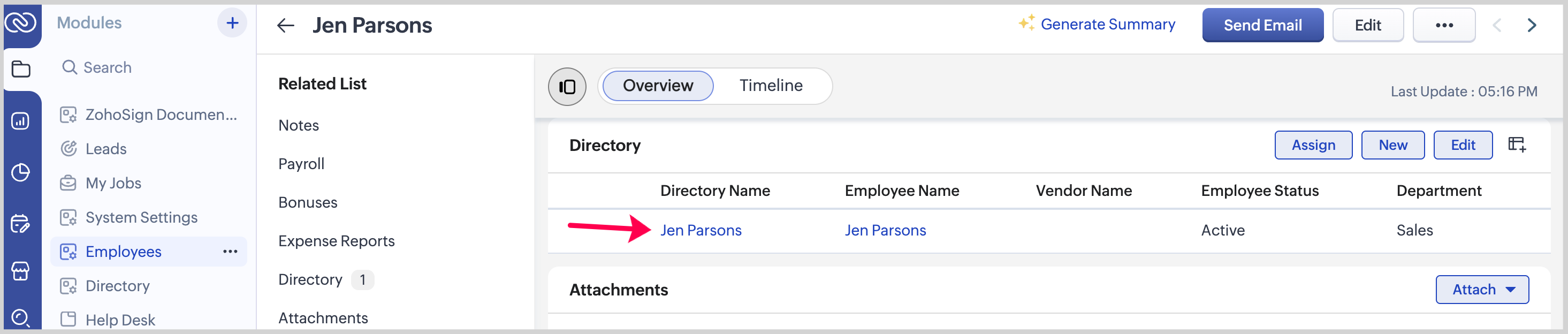Switch to the Timeline tab
Image resolution: width=1568 pixels, height=334 pixels.
[x=771, y=86]
